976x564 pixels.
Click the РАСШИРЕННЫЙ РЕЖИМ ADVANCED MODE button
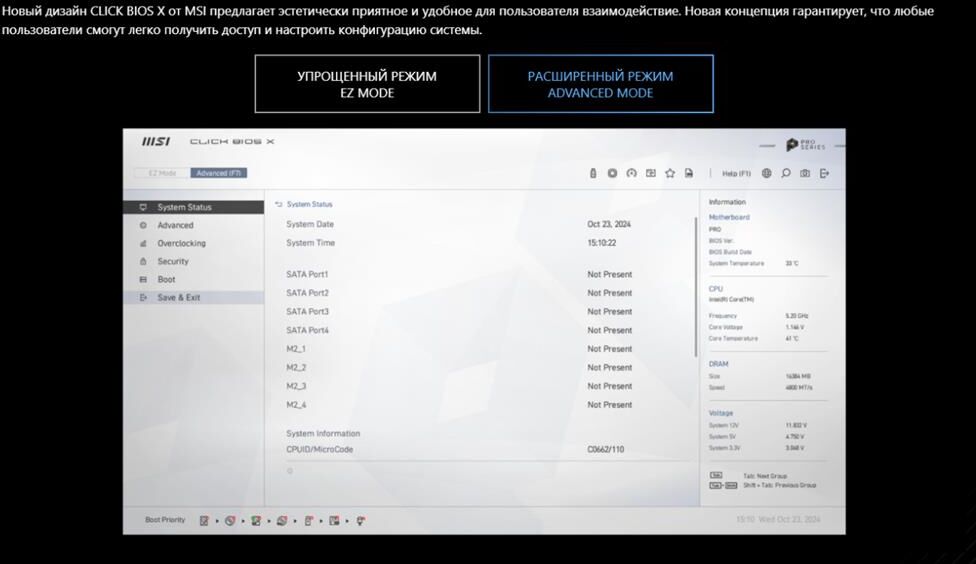(x=600, y=84)
